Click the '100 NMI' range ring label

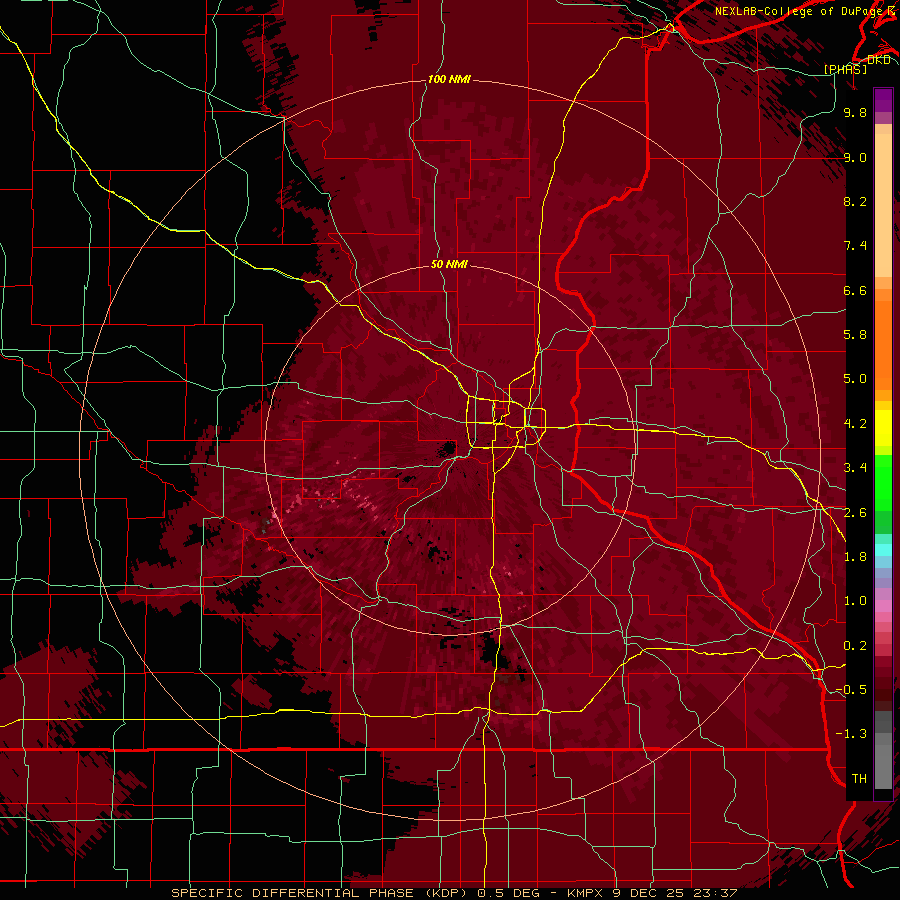pyautogui.click(x=449, y=79)
